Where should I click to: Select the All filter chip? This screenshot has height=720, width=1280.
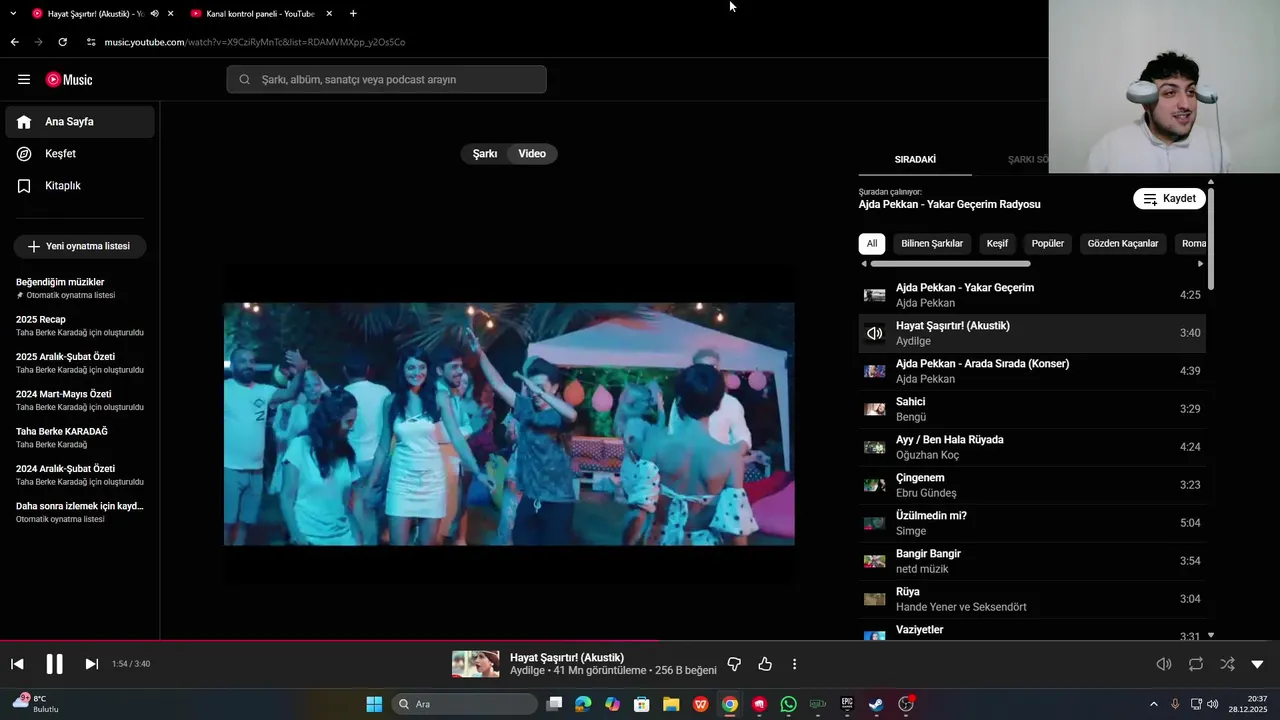coord(872,243)
